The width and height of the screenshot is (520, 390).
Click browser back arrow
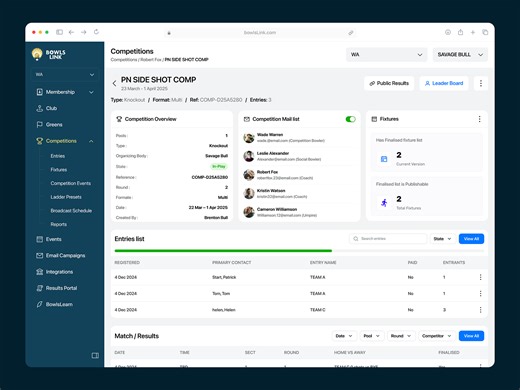(x=71, y=32)
